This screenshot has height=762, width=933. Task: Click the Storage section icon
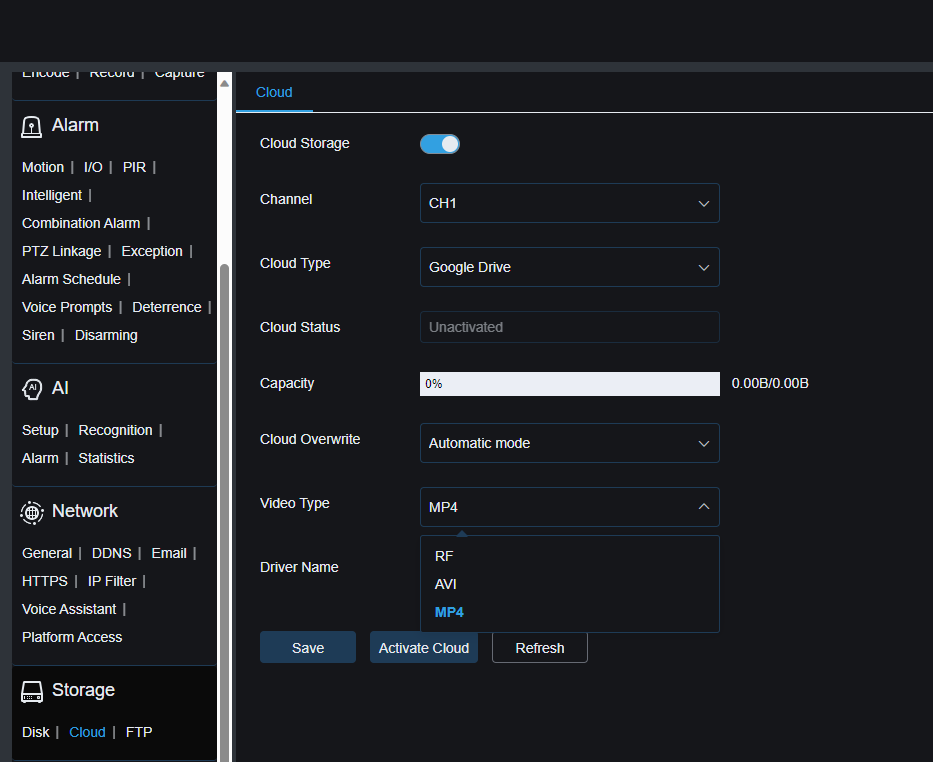tap(32, 690)
